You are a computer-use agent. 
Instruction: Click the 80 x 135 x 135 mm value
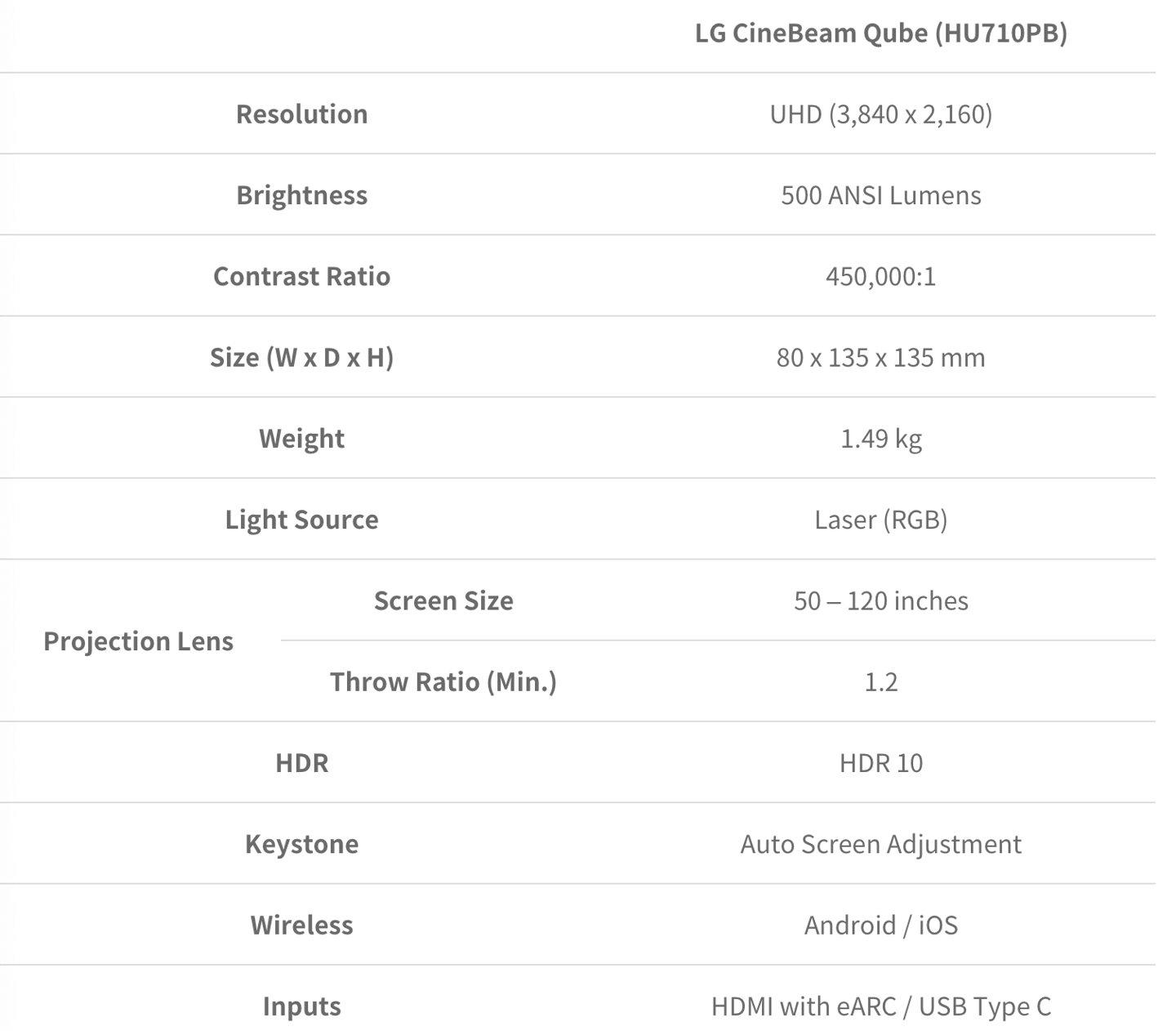point(881,357)
